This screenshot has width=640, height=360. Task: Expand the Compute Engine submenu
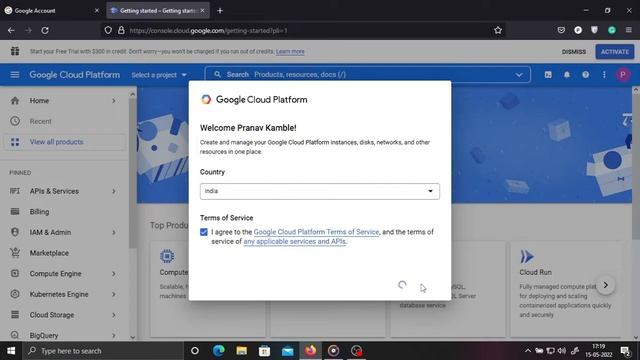click(x=114, y=273)
